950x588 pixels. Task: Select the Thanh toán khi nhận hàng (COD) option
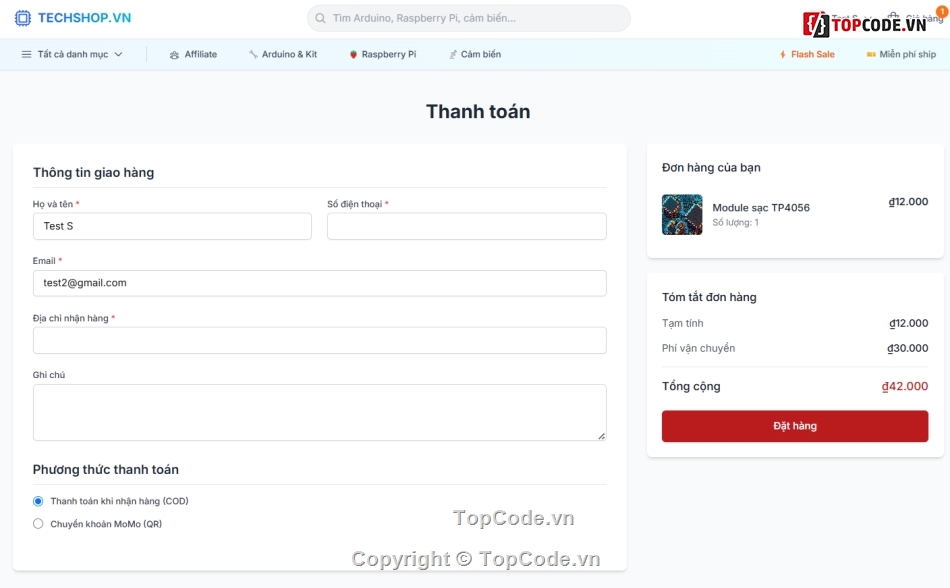(37, 501)
